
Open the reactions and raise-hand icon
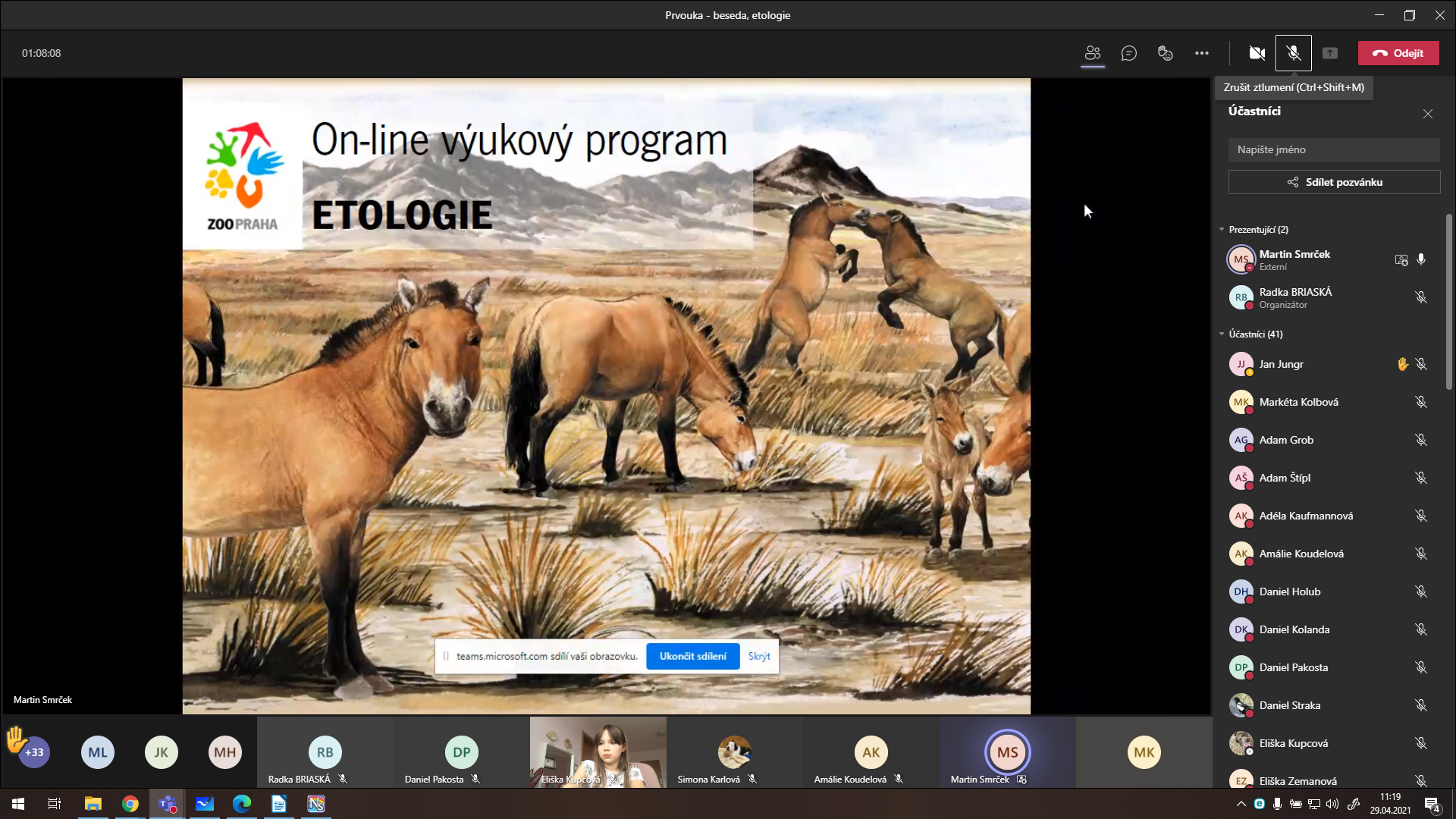1166,53
